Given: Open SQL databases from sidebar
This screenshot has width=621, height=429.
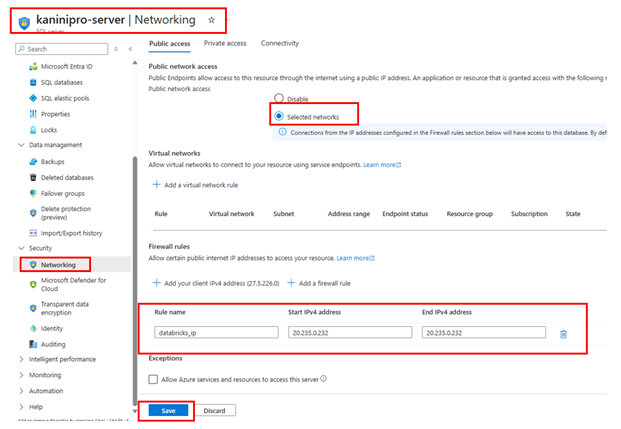Looking at the screenshot, I should [x=62, y=82].
